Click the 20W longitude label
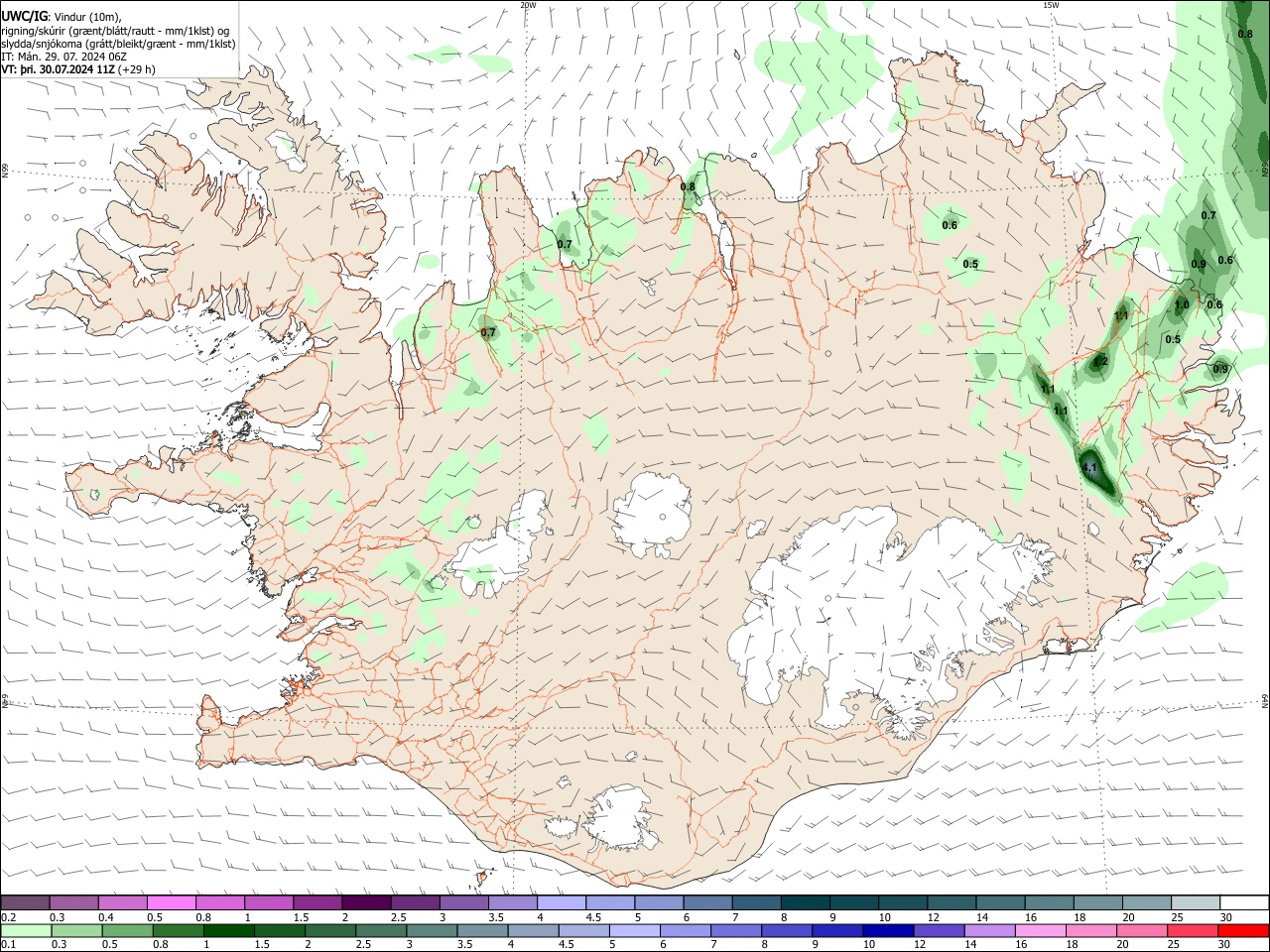Image resolution: width=1270 pixels, height=952 pixels. (528, 5)
